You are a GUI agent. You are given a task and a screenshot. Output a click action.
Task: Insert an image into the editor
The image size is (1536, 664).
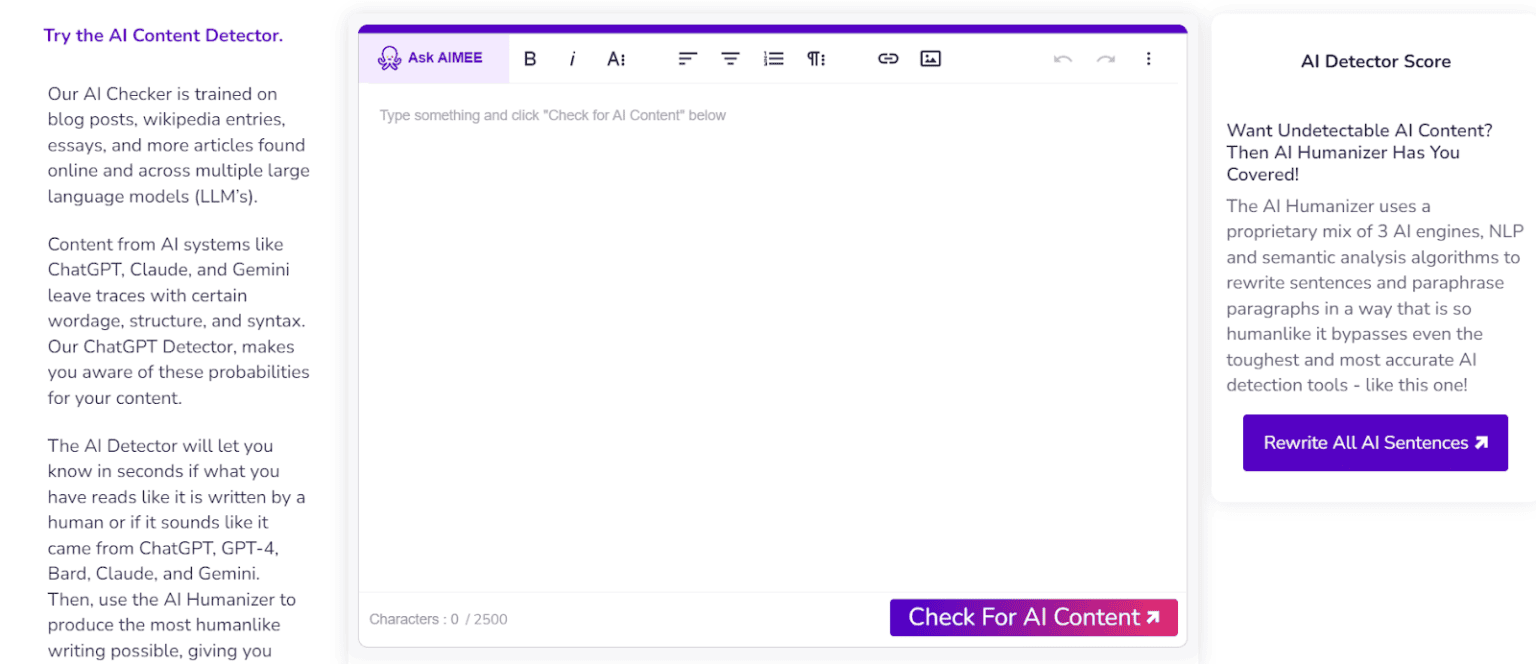coord(930,59)
